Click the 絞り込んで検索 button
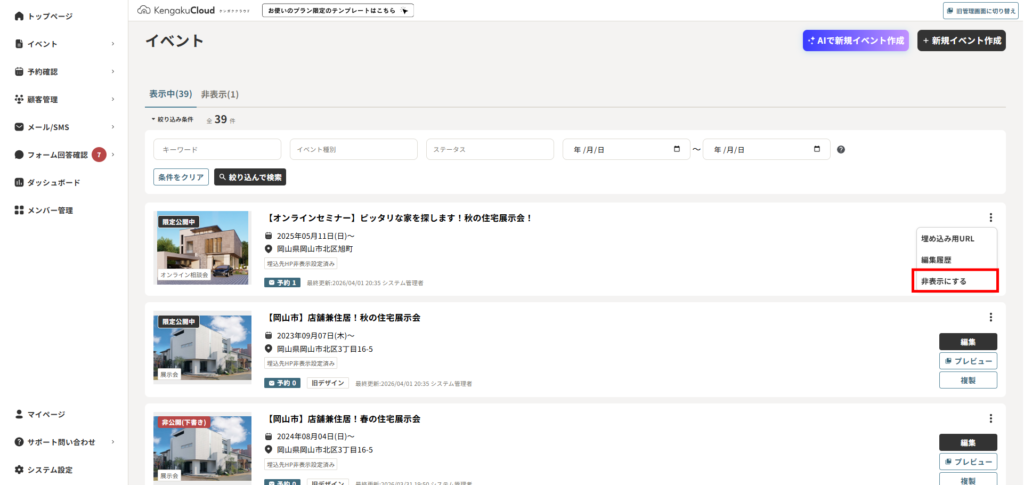This screenshot has height=485, width=1024. [250, 177]
